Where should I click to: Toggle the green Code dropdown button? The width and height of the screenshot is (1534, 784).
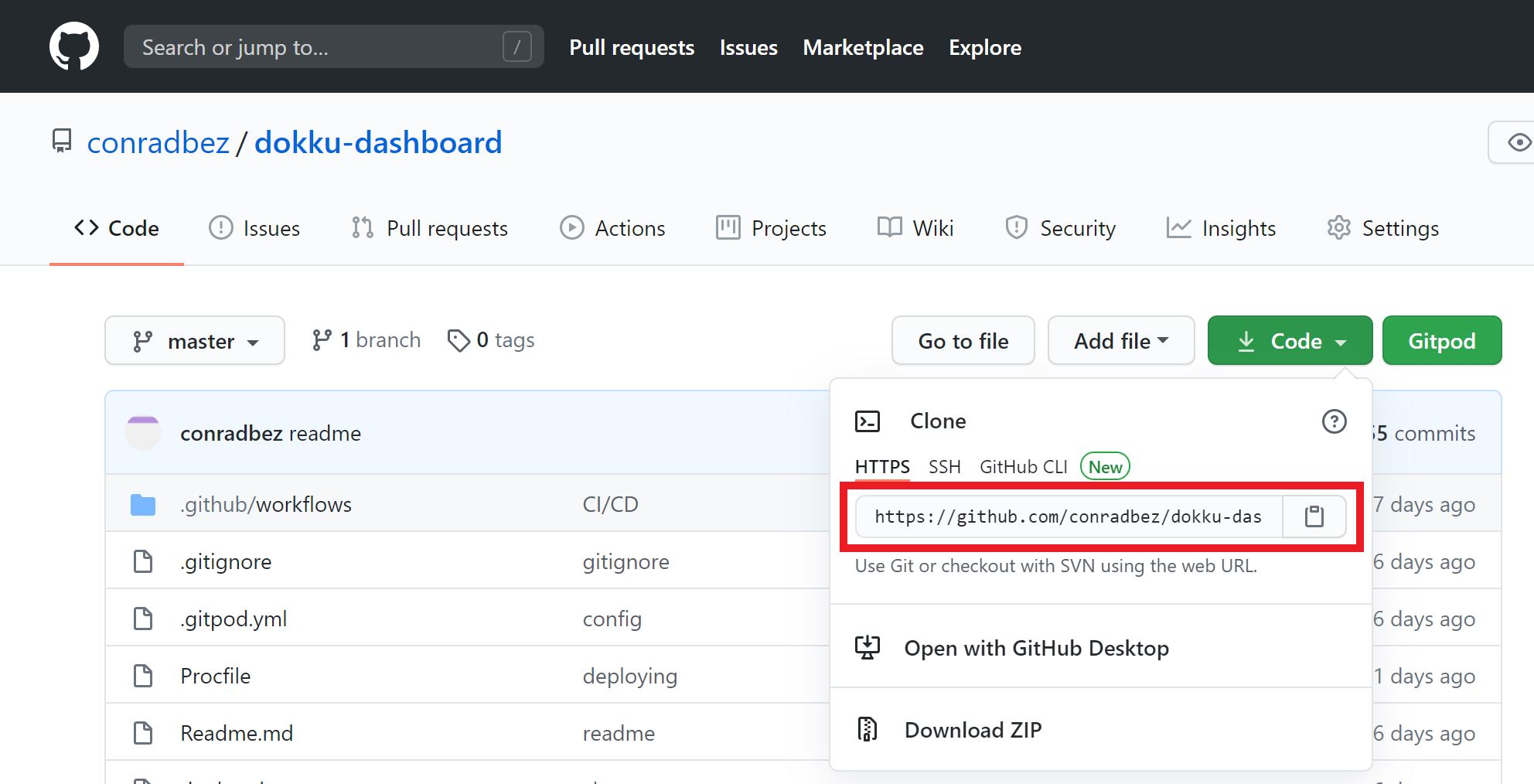(x=1290, y=340)
